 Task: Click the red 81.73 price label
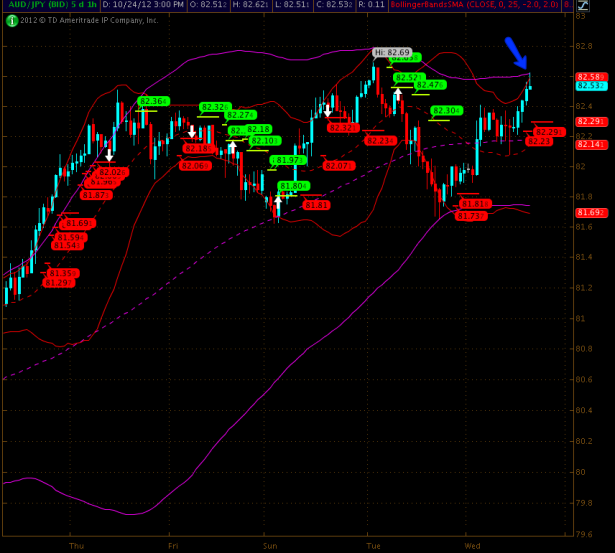pyautogui.click(x=472, y=216)
